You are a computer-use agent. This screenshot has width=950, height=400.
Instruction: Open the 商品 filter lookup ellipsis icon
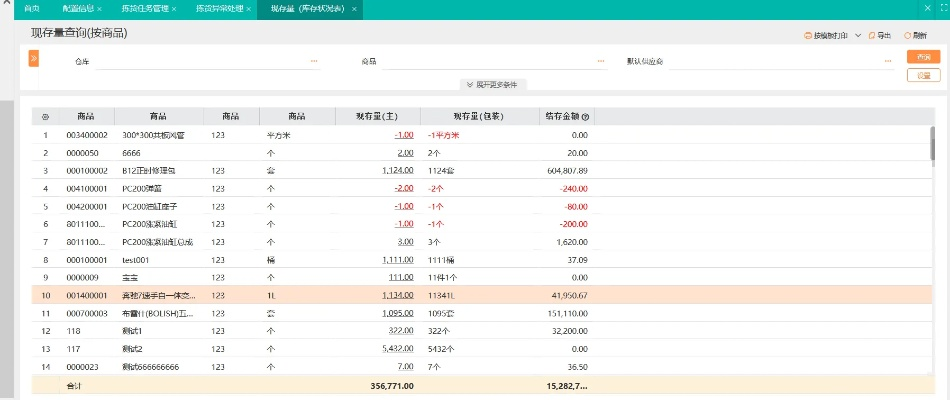(600, 61)
